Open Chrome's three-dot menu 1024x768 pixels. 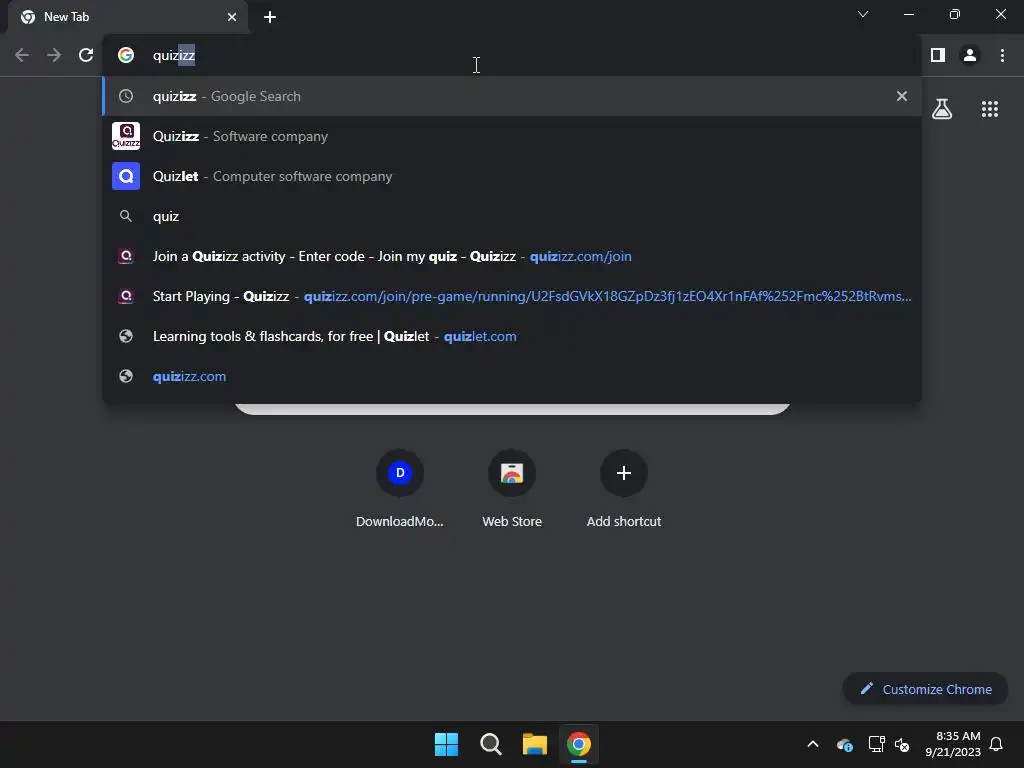click(1002, 56)
